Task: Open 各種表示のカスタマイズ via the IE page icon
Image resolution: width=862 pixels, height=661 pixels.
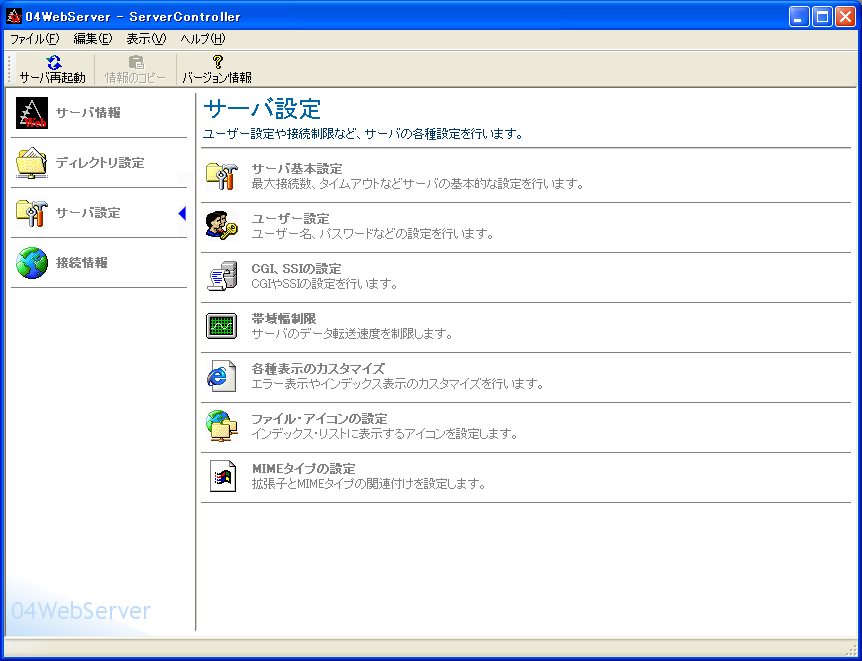Action: (222, 376)
